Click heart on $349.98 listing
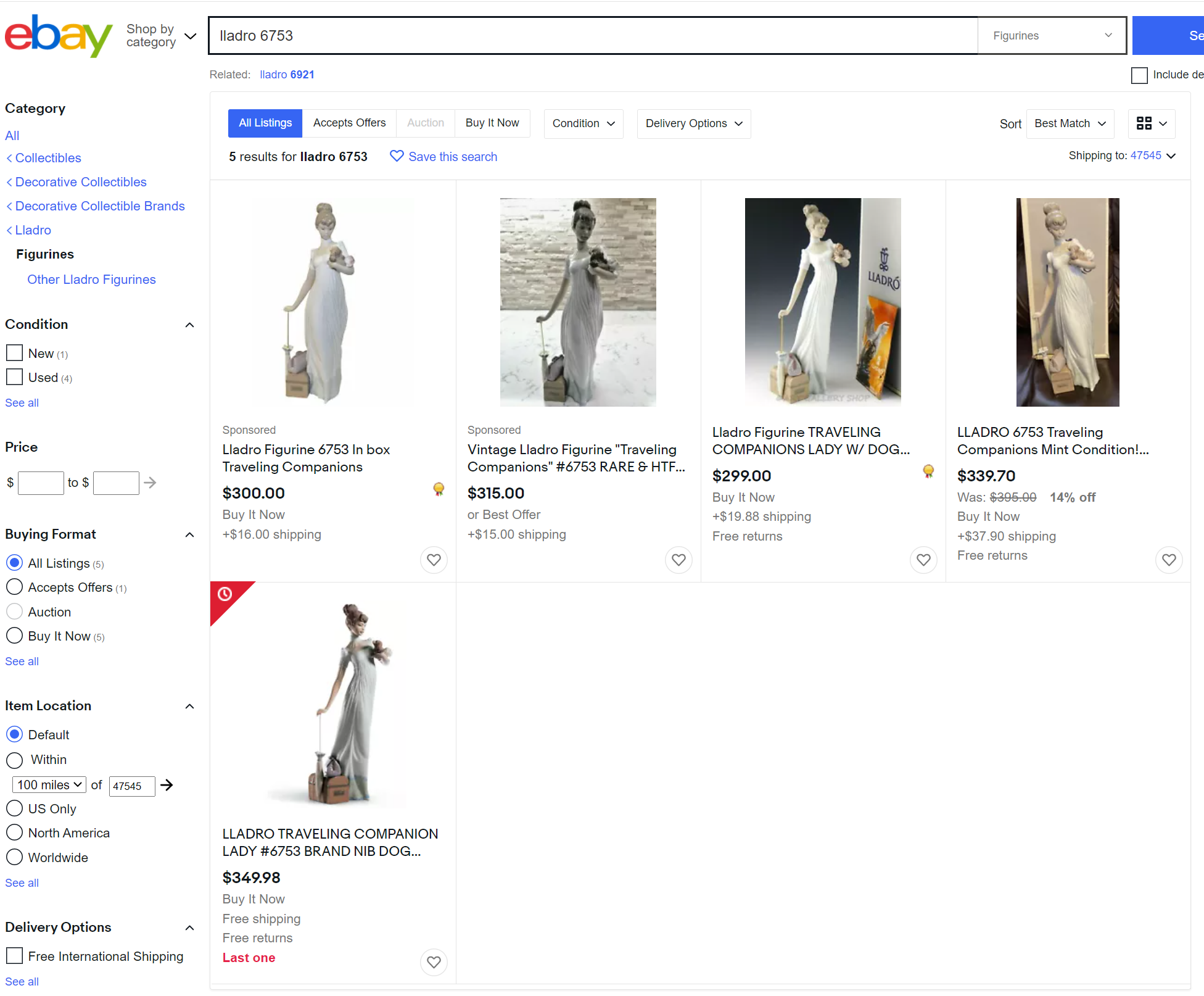Viewport: 1204px width, 996px height. click(434, 962)
